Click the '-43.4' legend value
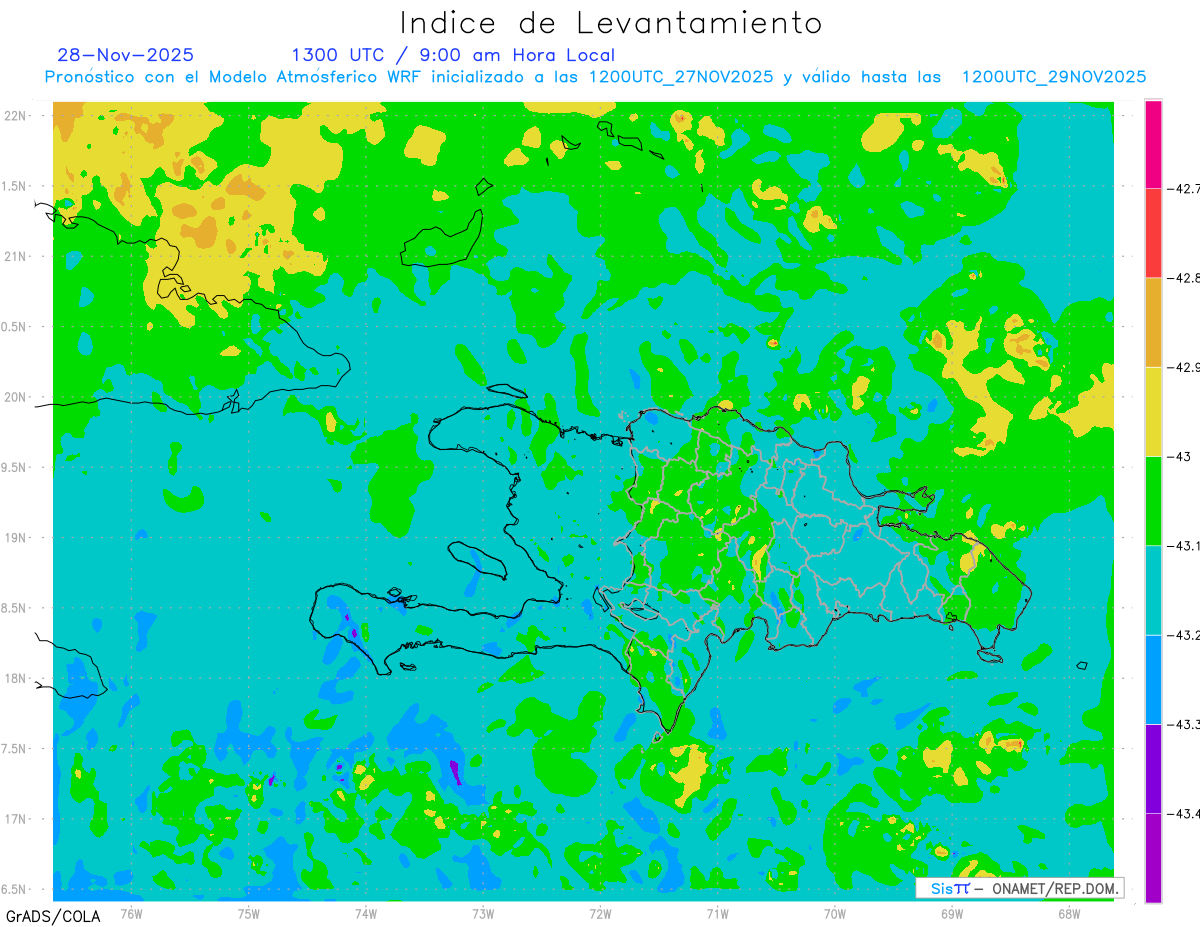Screen dimensions: 1200x927 click(x=1184, y=813)
